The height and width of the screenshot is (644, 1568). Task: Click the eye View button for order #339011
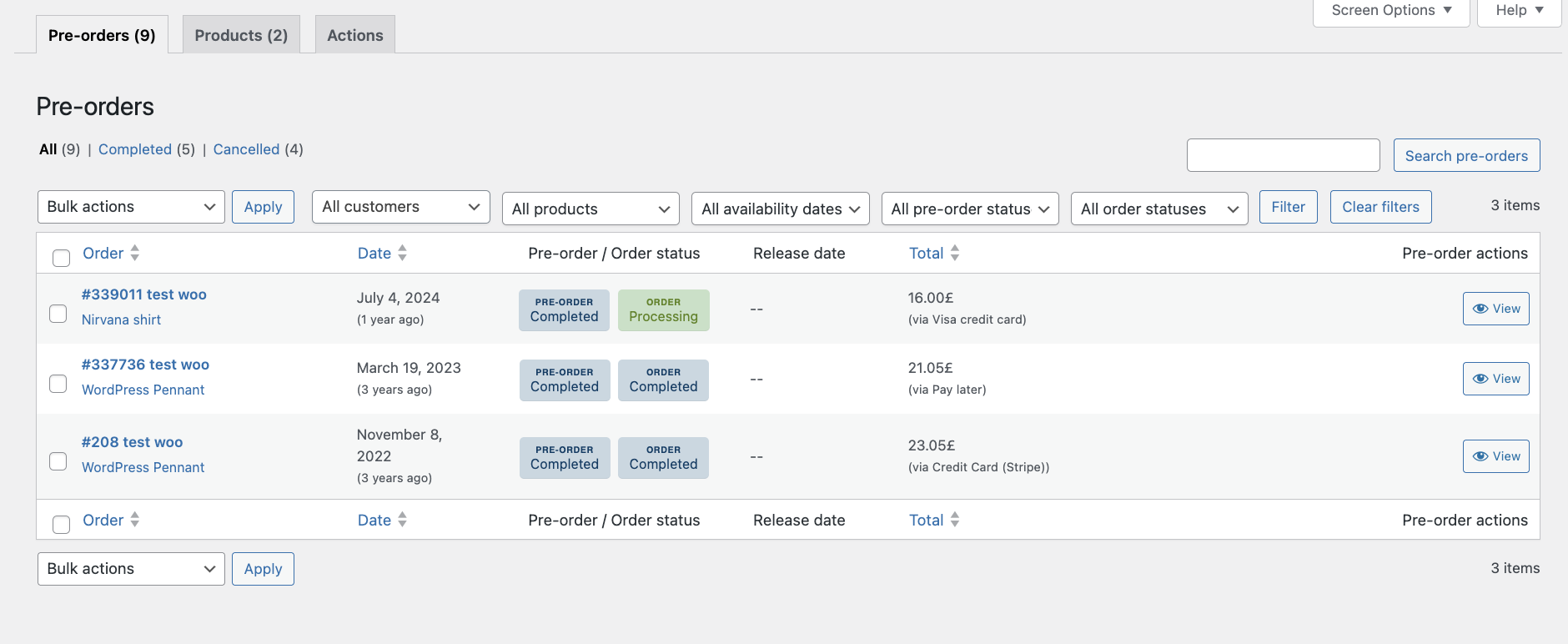click(1495, 309)
